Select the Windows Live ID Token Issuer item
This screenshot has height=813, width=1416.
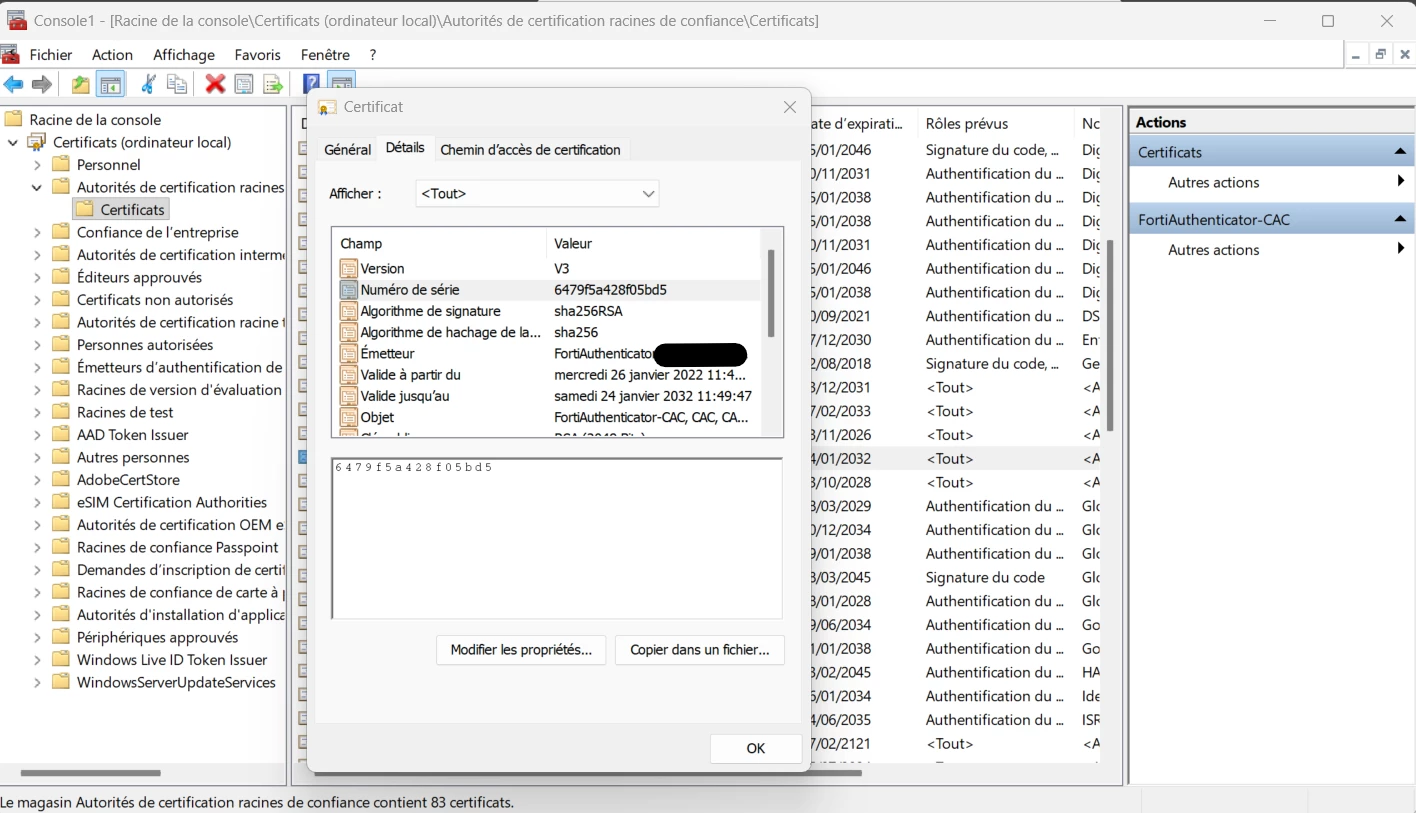coord(172,660)
